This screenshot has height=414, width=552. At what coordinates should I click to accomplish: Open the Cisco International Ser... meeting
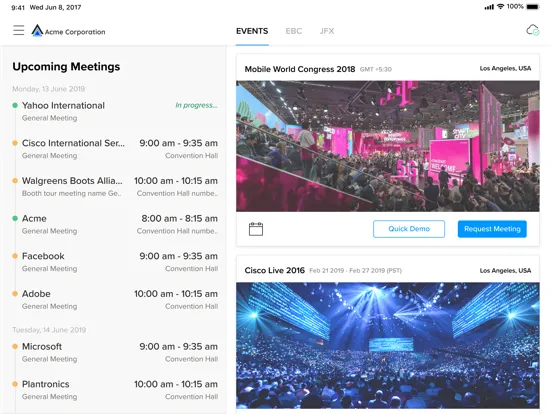coord(115,149)
